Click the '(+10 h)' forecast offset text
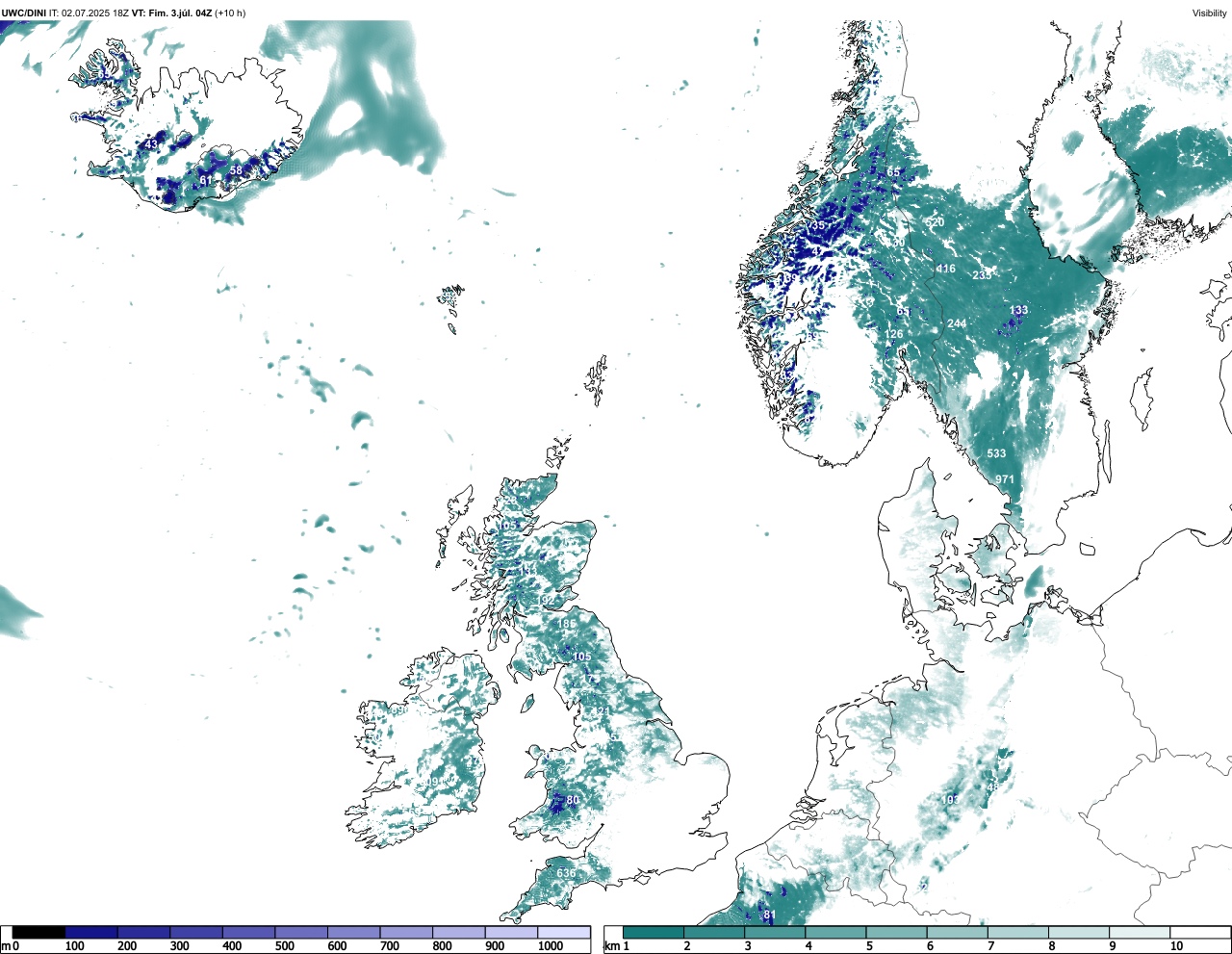The width and height of the screenshot is (1232, 954). (x=230, y=13)
